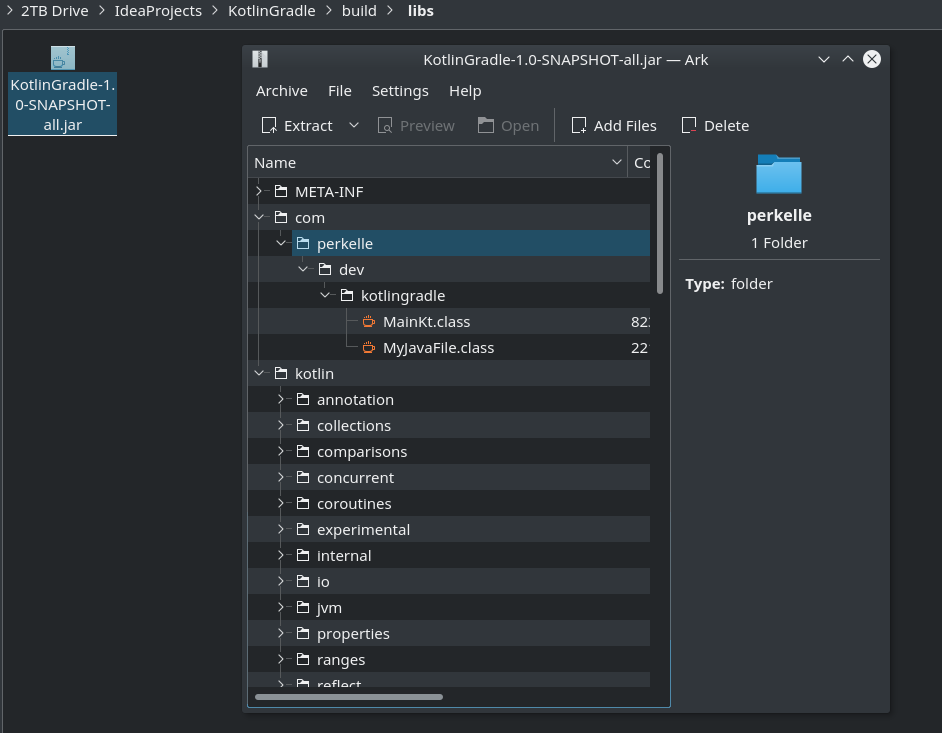This screenshot has width=942, height=733.
Task: Collapse the kotlin folder
Action: [x=258, y=373]
